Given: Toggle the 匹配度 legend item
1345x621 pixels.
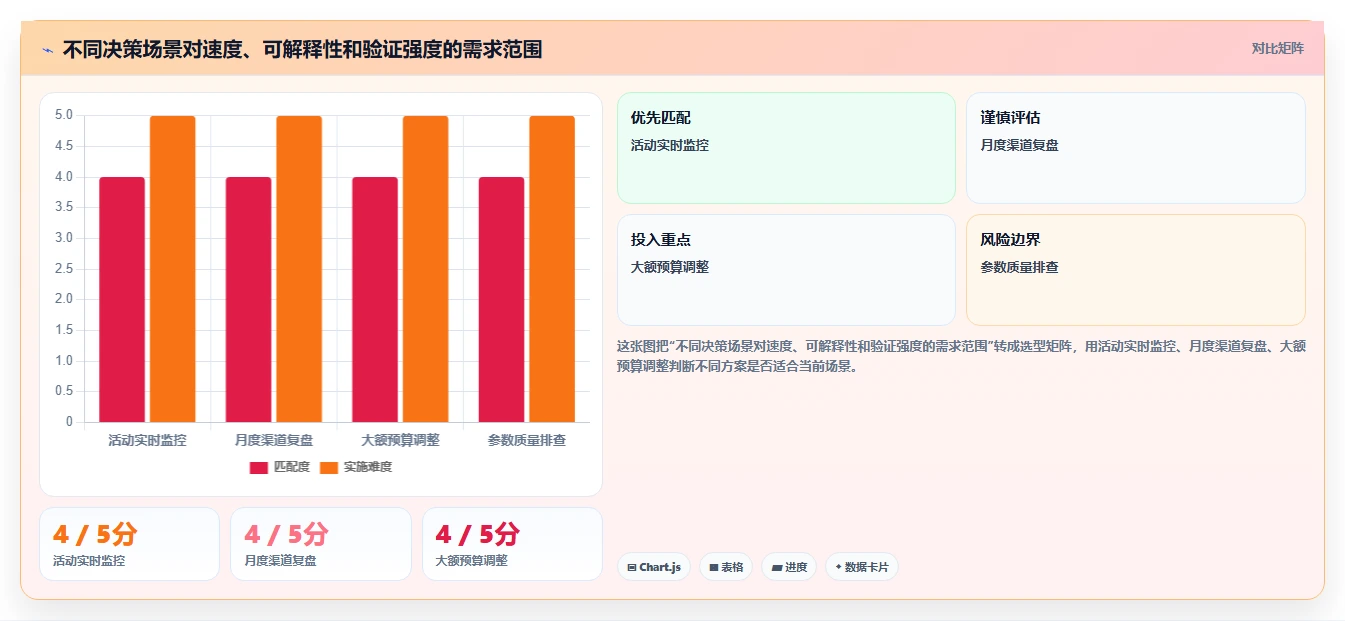Looking at the screenshot, I should tap(280, 467).
